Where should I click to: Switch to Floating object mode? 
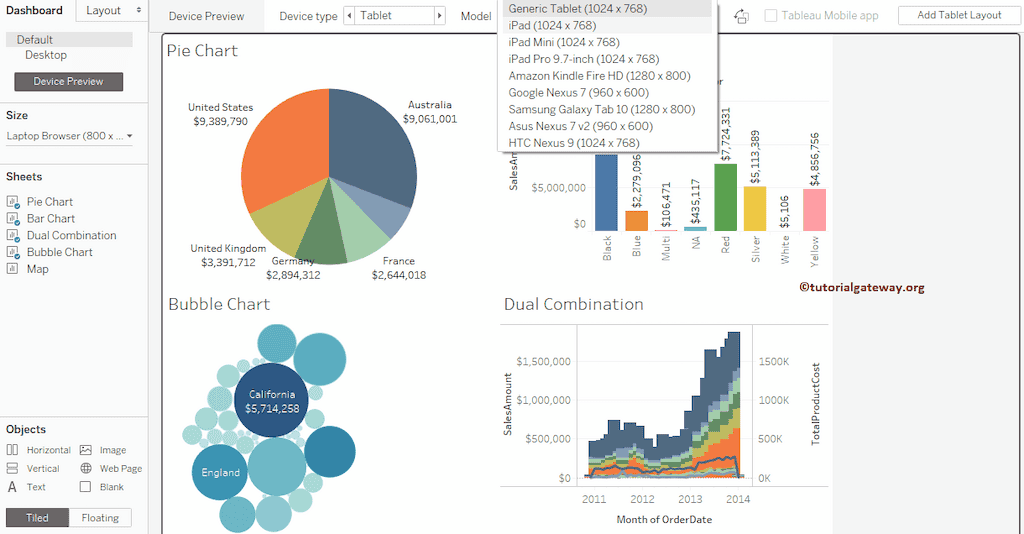[100, 518]
